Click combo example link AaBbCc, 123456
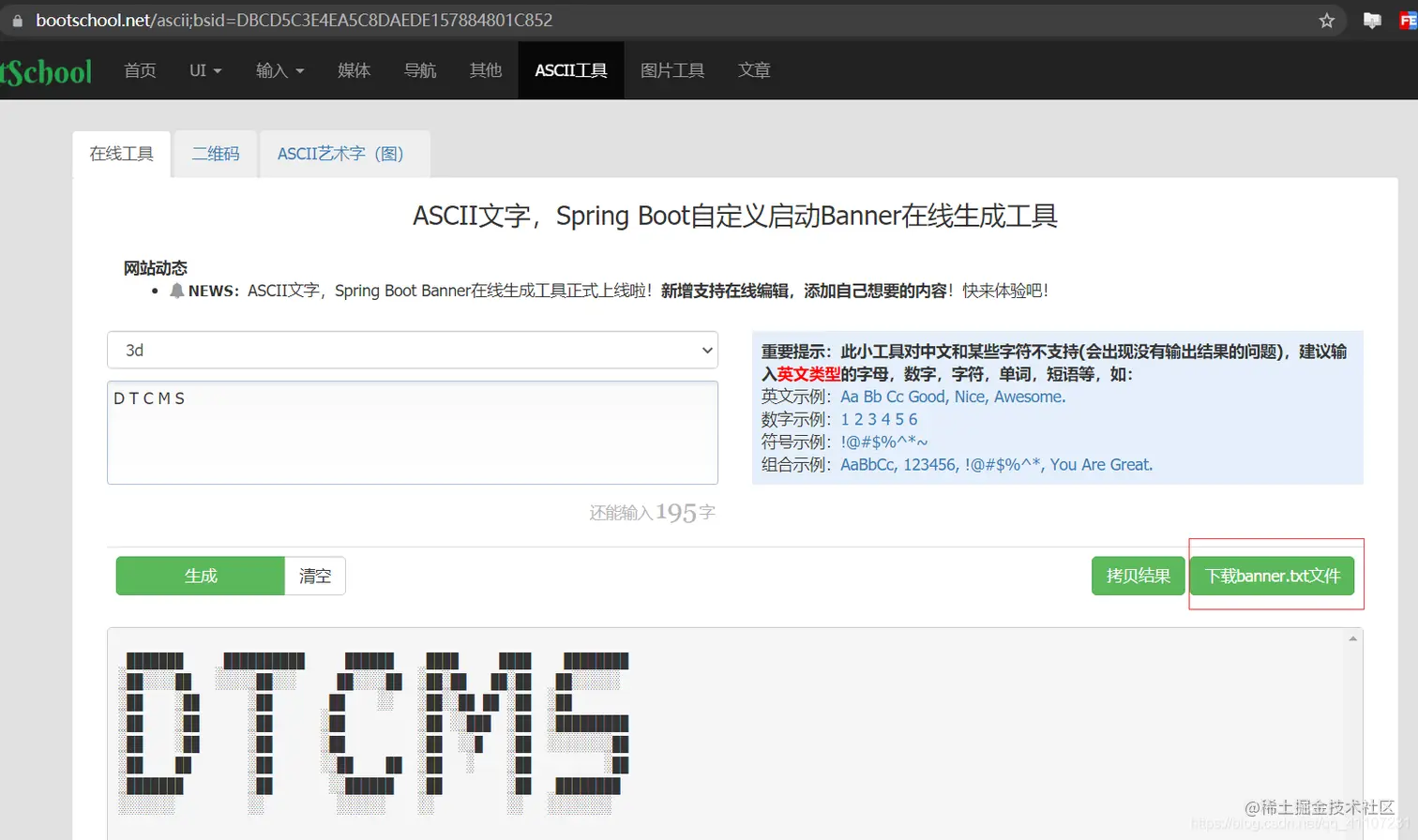 point(996,464)
